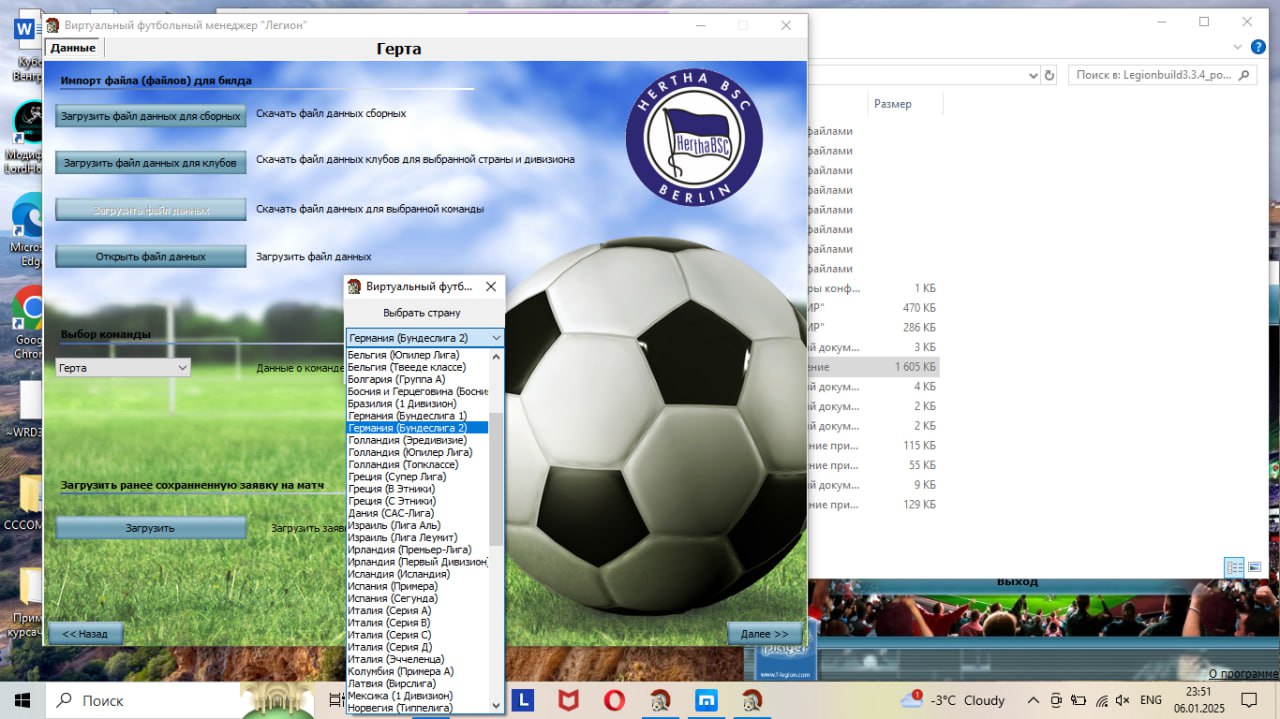This screenshot has width=1280, height=719.
Task: Click Загрузить файл данных для сборных
Action: (151, 116)
